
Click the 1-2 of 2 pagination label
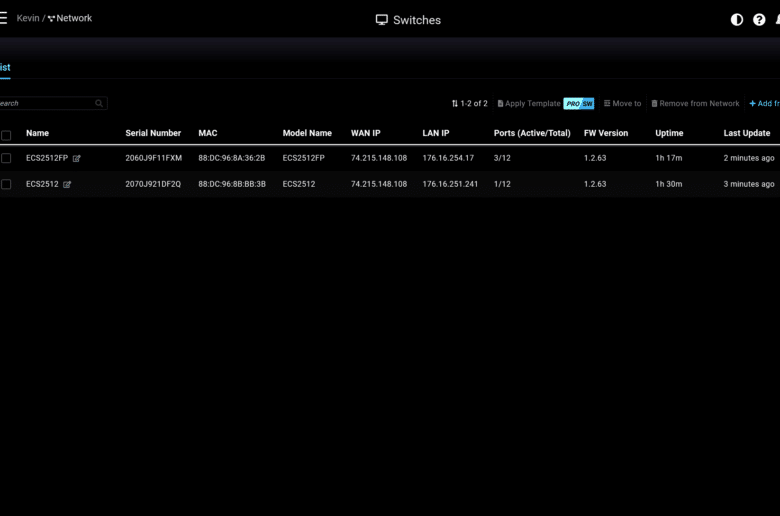click(474, 103)
